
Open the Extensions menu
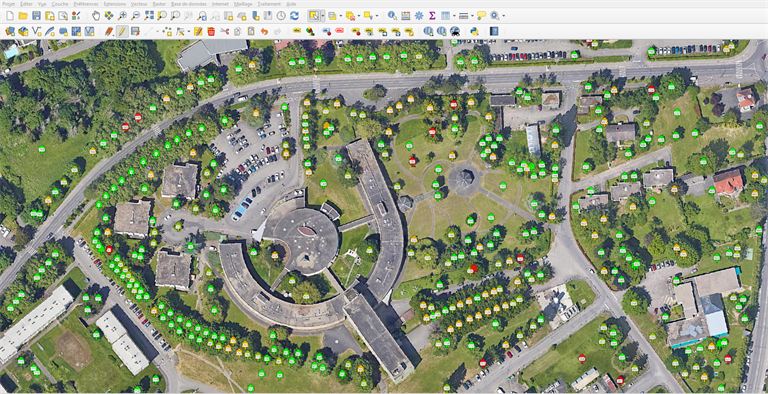(115, 3)
